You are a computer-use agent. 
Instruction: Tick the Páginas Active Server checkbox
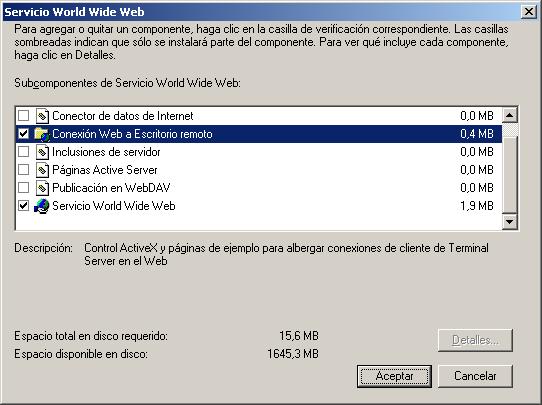click(x=24, y=169)
